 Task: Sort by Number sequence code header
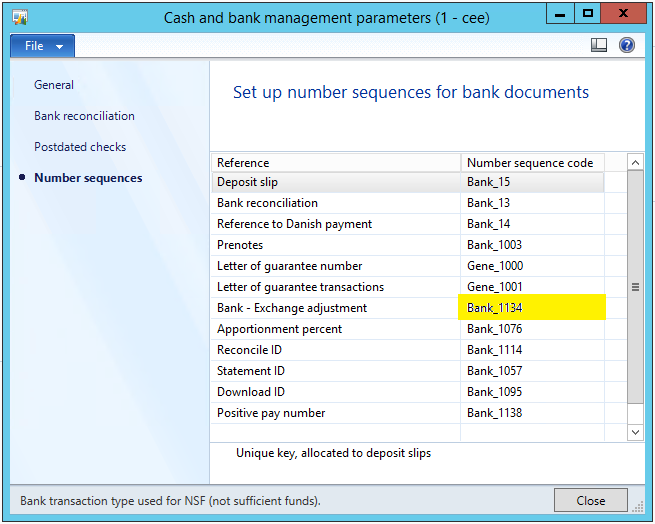[x=530, y=162]
